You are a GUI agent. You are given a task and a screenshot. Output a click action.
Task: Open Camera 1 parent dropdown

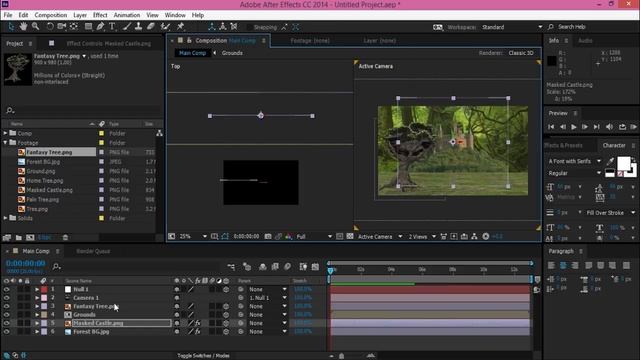(x=267, y=298)
